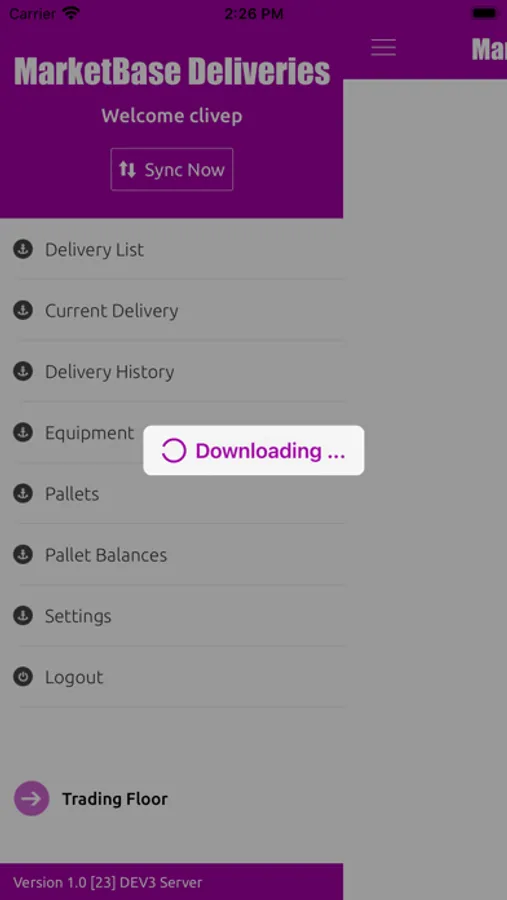Click the anchor icon beside Settings
This screenshot has height=900, width=507.
23,616
